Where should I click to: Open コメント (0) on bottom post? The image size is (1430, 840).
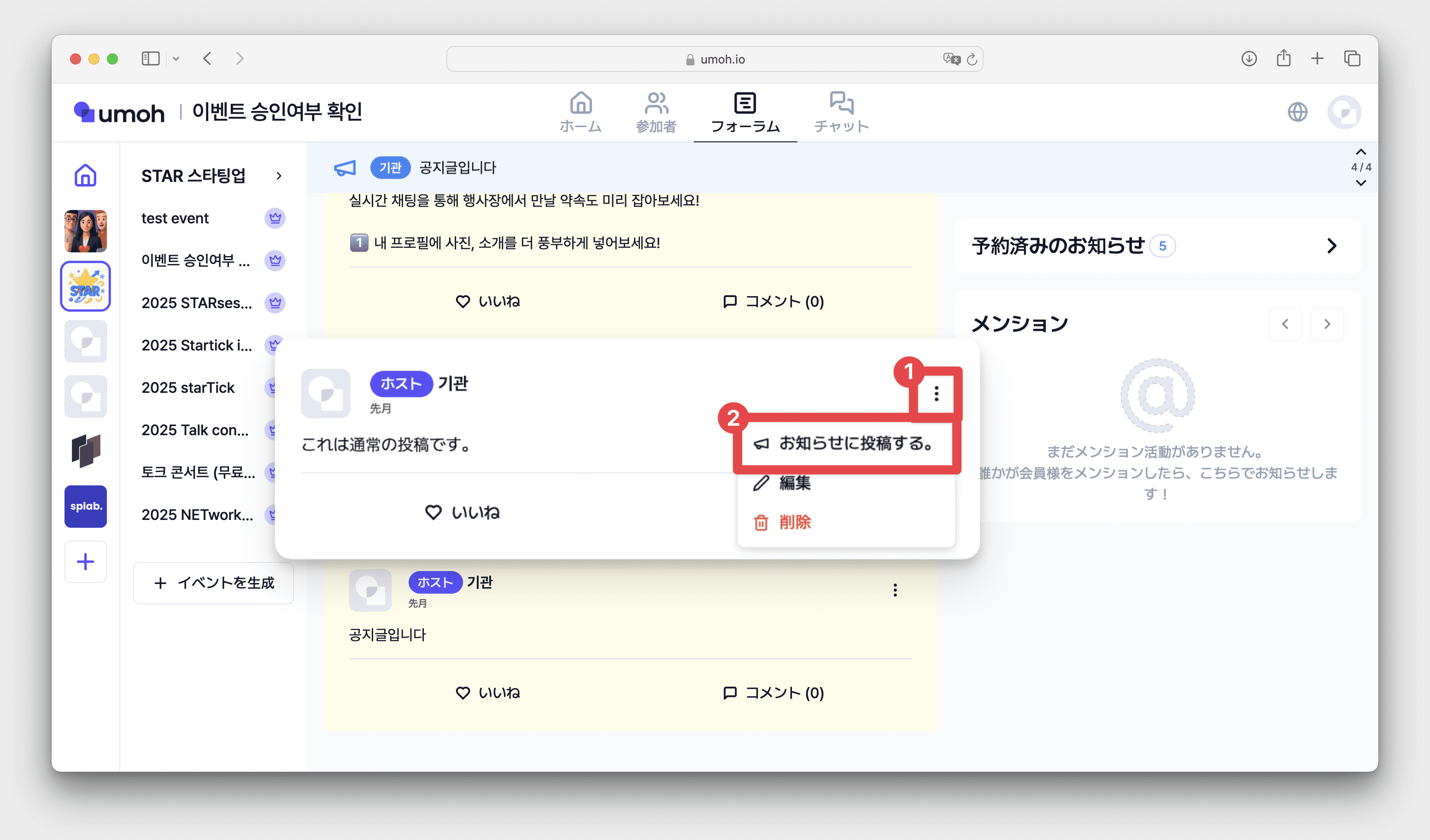774,693
